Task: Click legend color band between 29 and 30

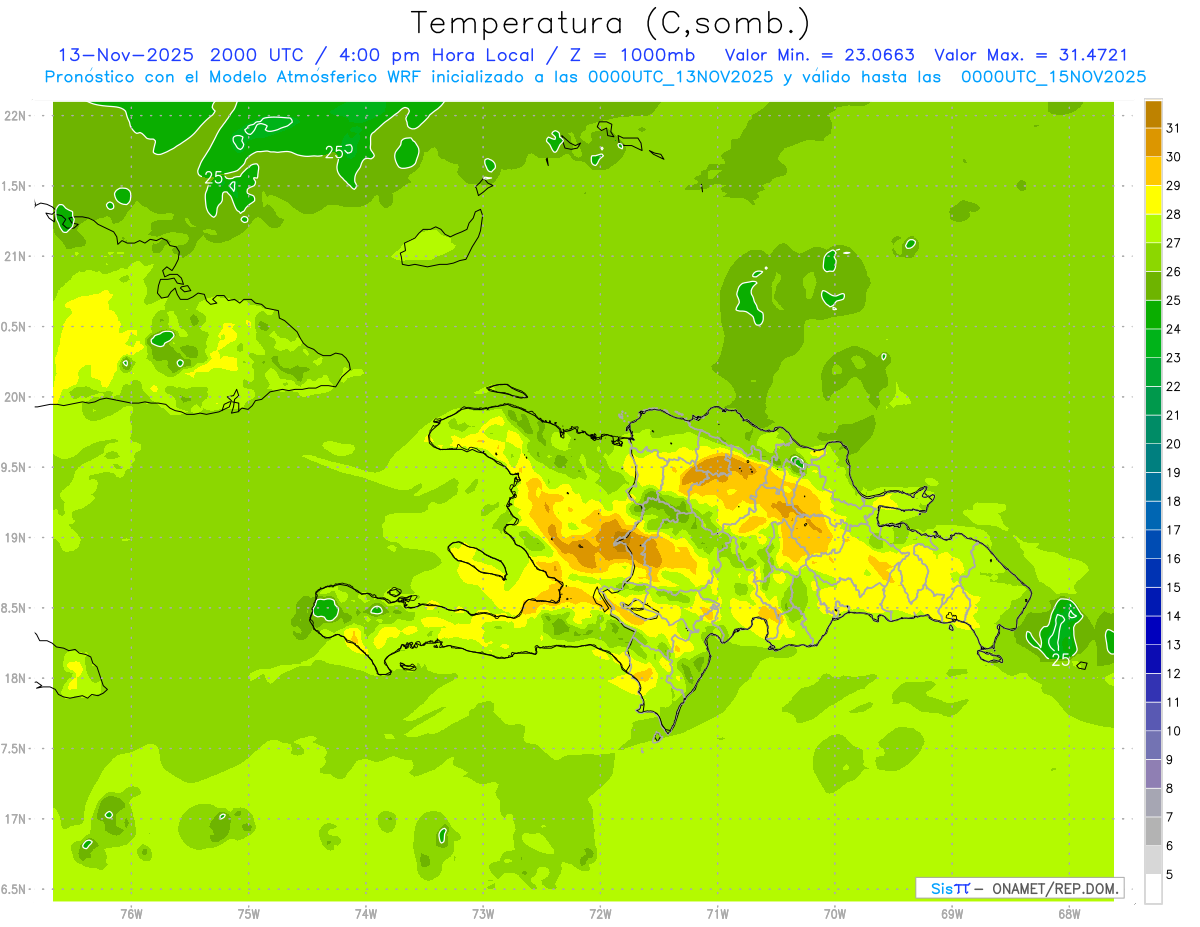Action: tap(1153, 171)
